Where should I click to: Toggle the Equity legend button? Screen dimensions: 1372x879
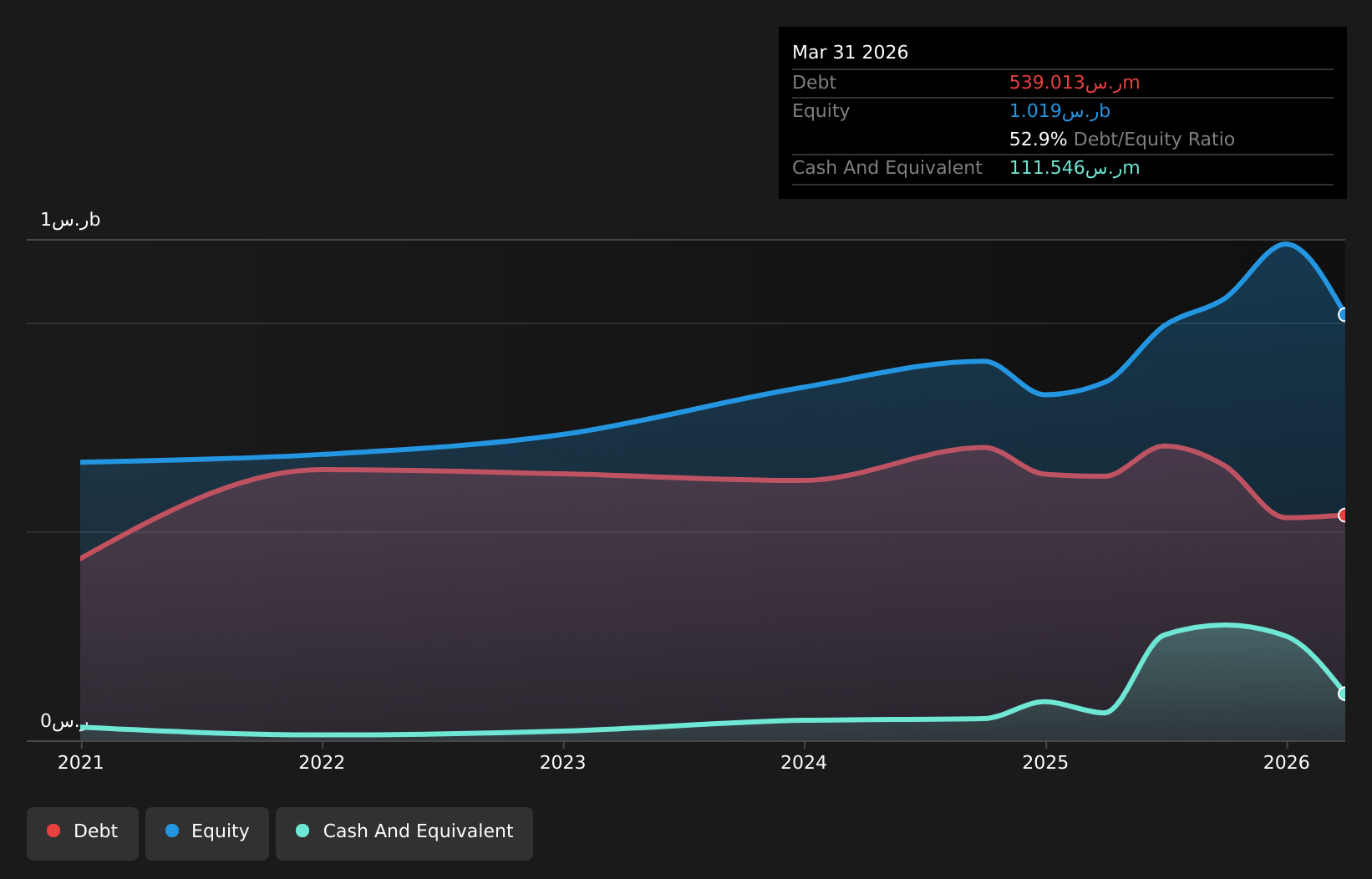[x=207, y=833]
